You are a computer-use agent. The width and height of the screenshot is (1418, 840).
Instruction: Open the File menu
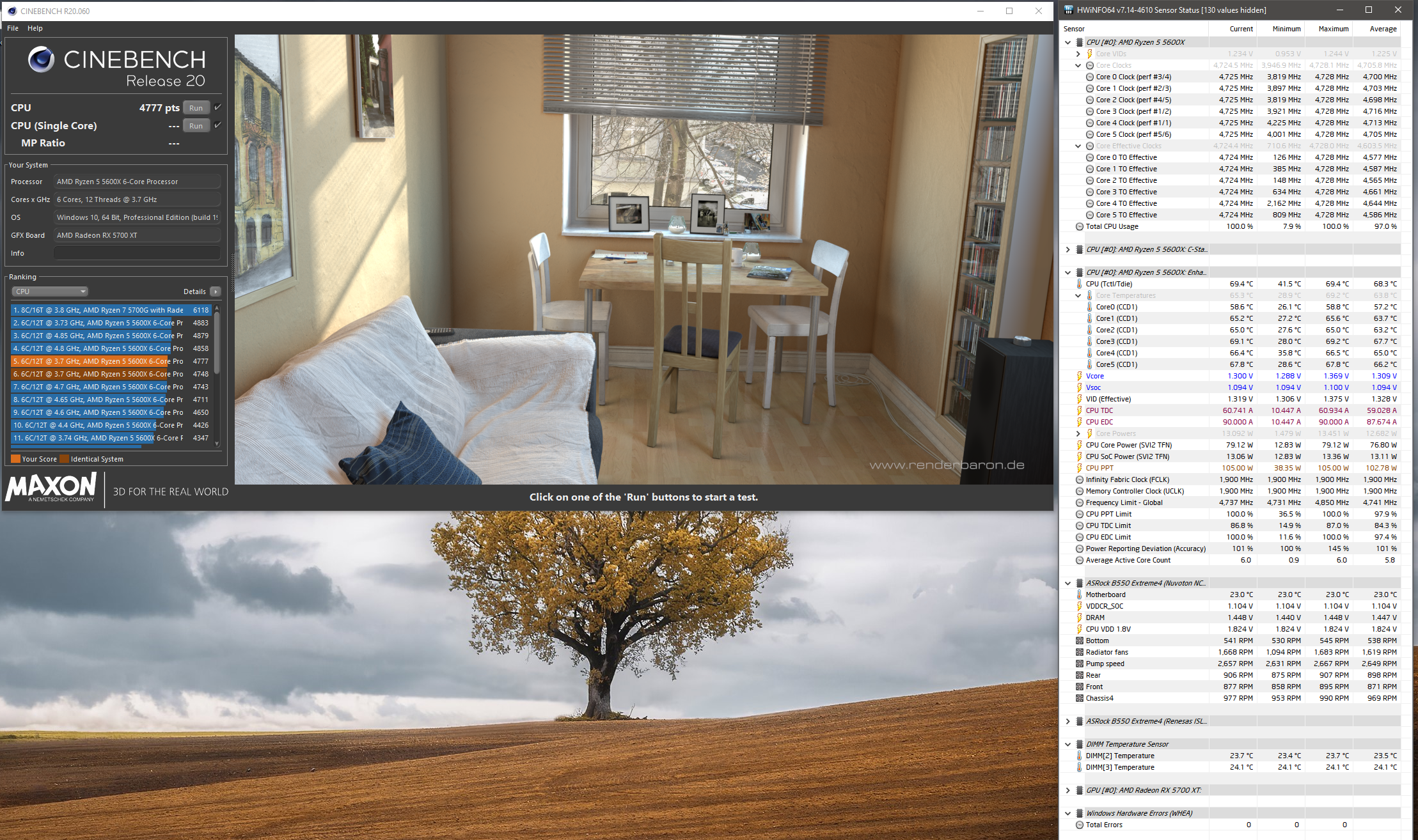[13, 28]
